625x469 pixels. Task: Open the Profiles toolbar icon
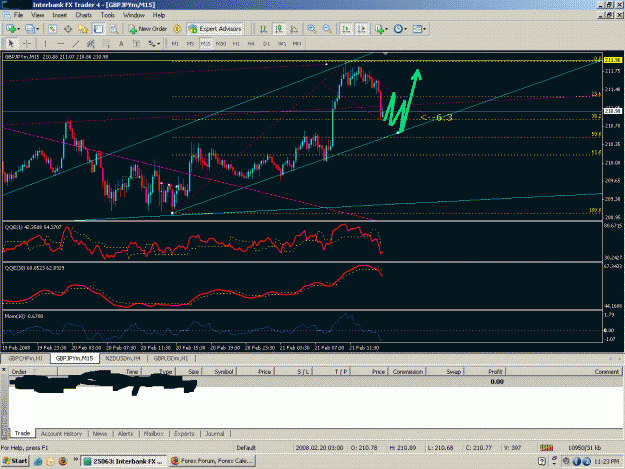30,29
